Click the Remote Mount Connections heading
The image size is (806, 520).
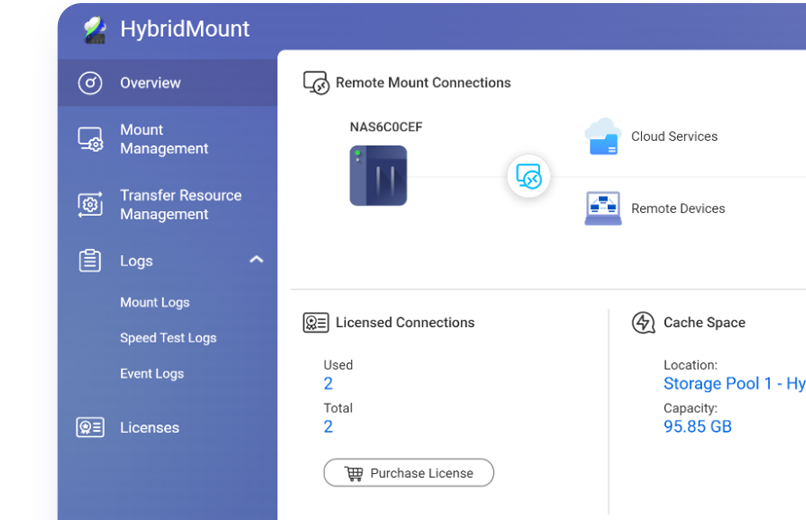423,83
